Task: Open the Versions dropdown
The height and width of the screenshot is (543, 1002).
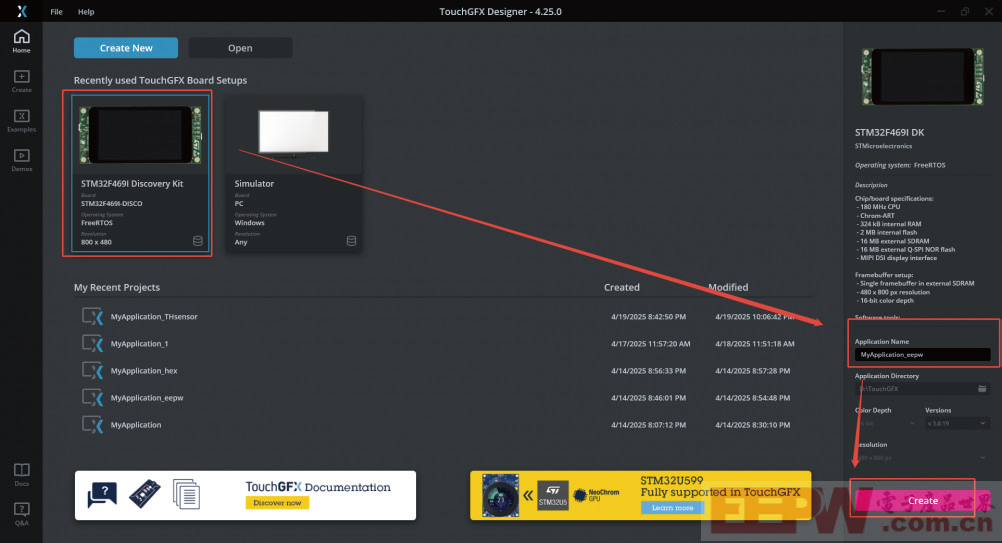Action: (957, 424)
